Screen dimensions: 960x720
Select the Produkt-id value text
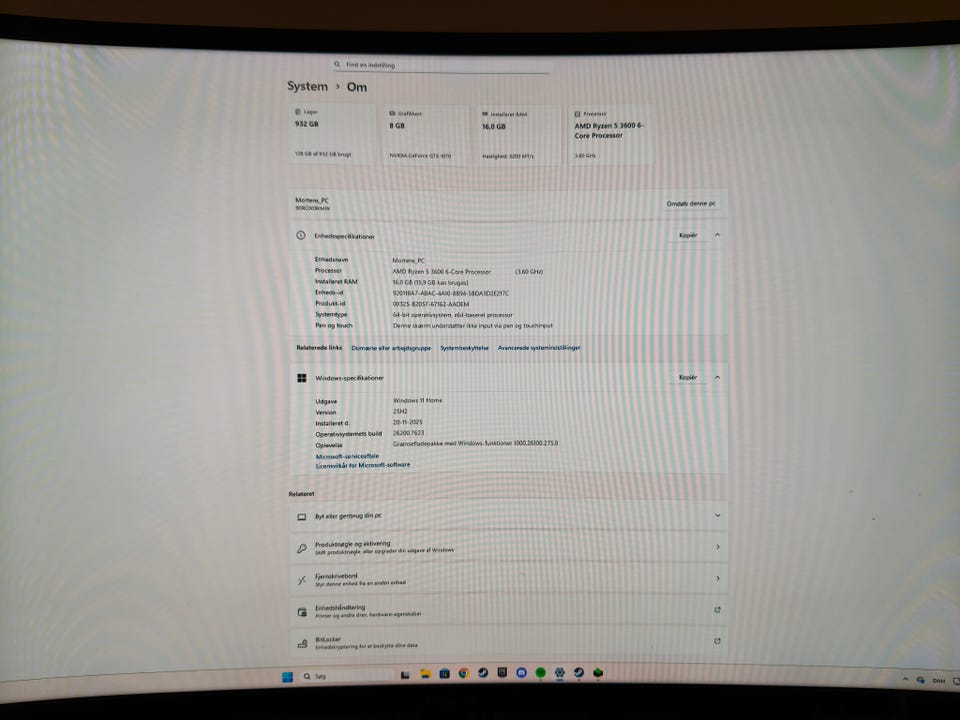[431, 304]
